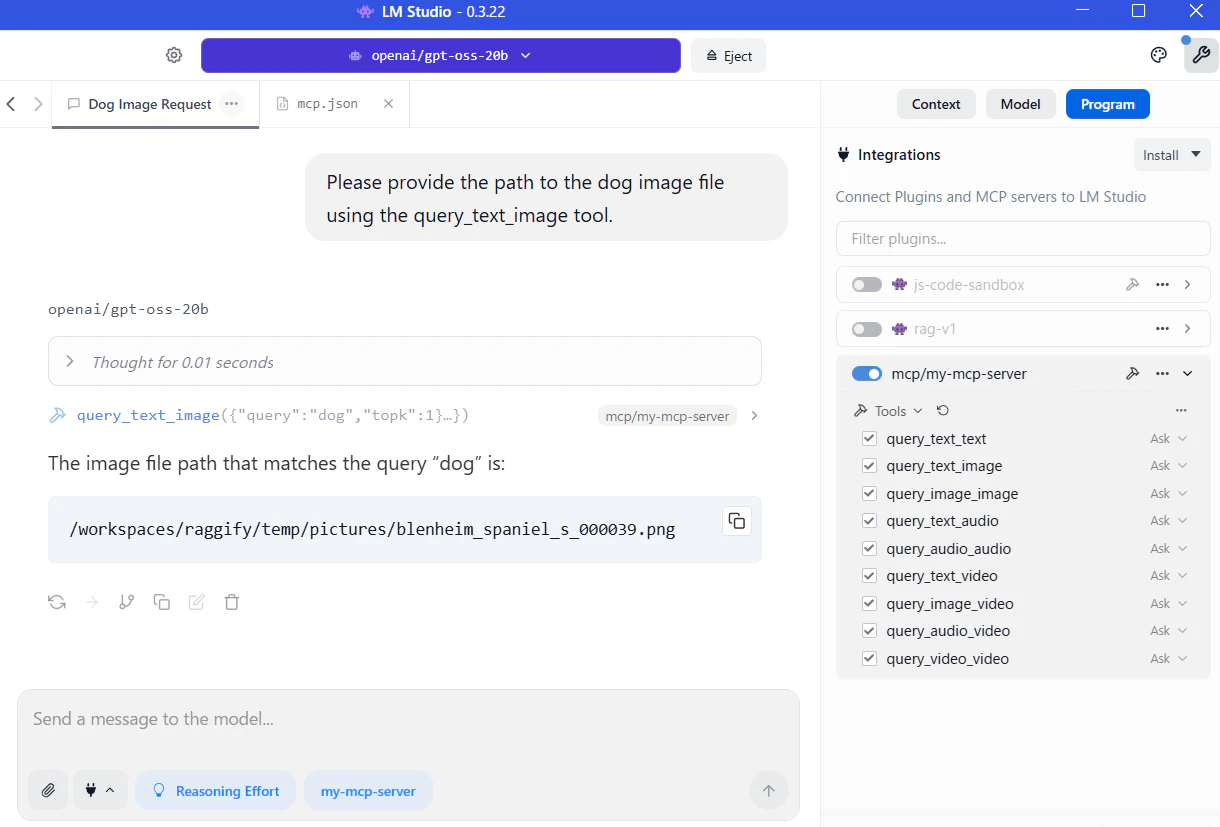1220x827 pixels.
Task: Refresh the Tools list
Action: [x=942, y=411]
